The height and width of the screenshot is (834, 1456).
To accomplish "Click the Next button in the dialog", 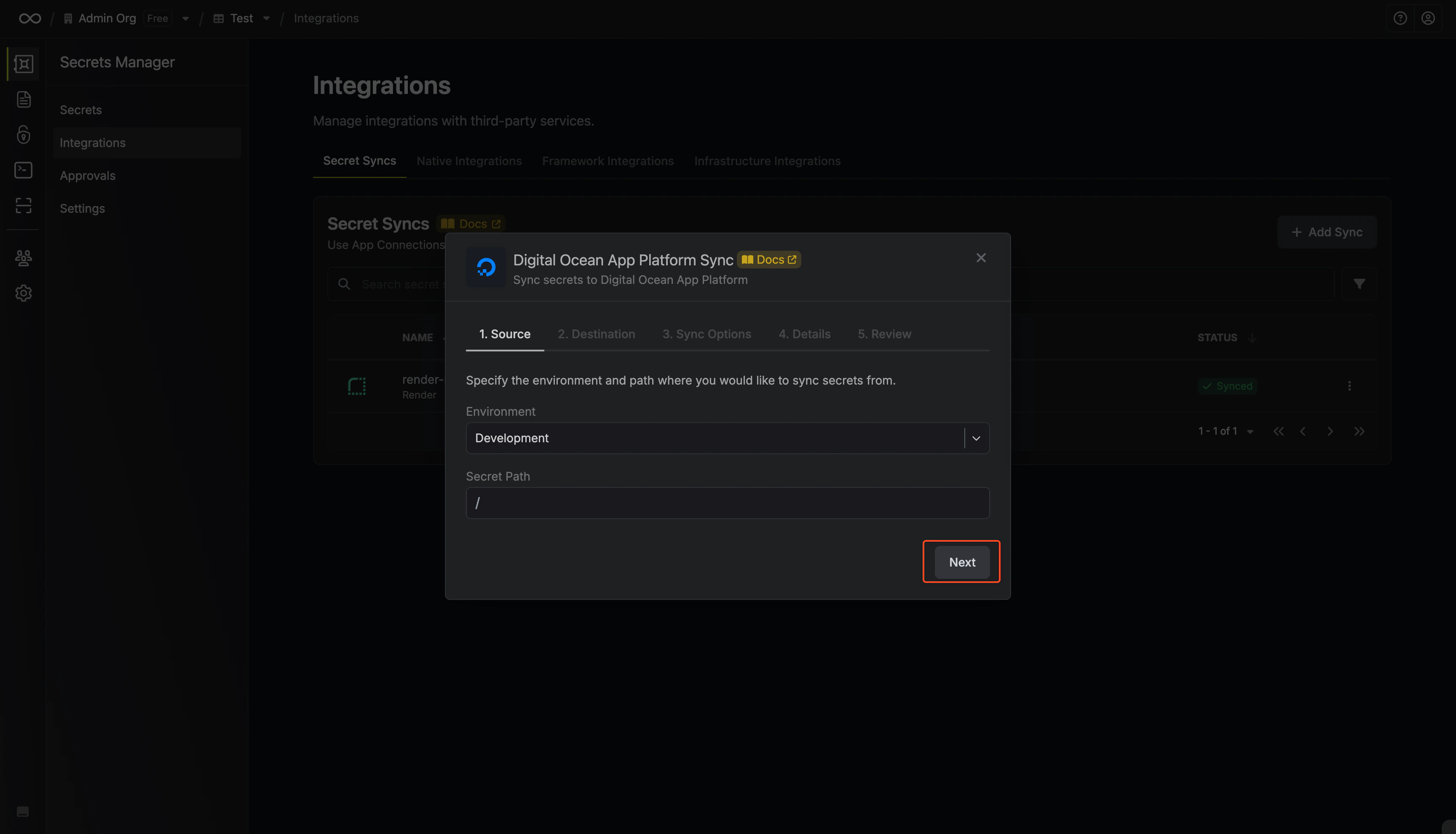I will (962, 562).
